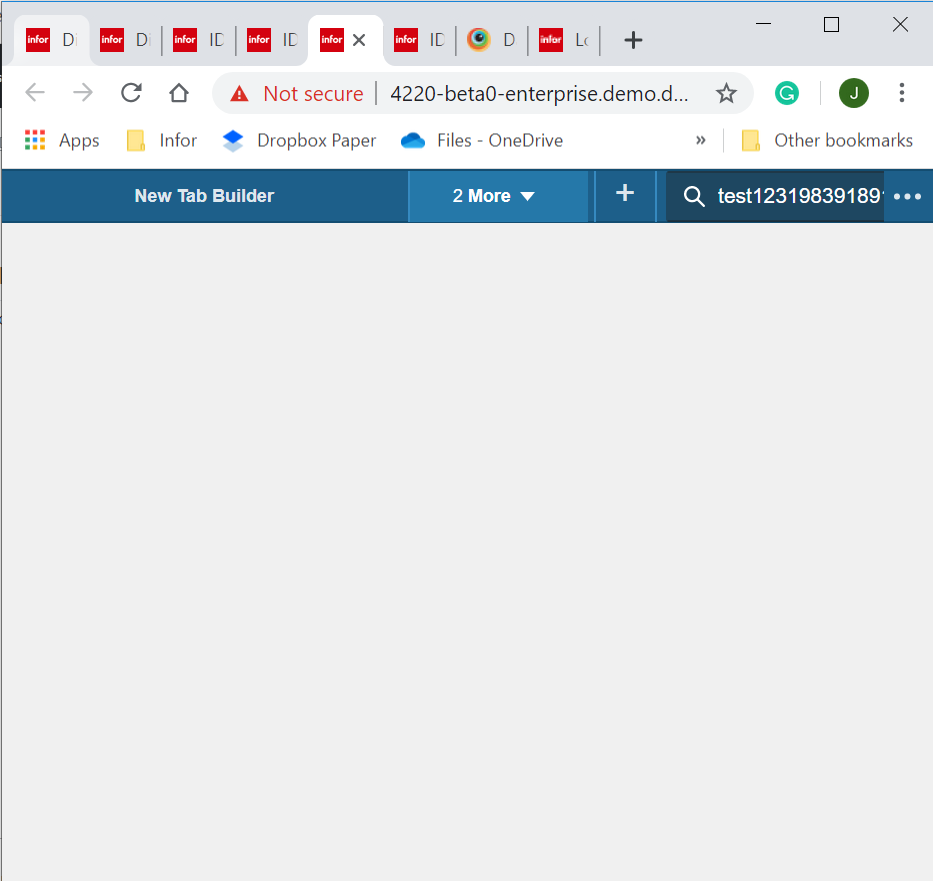Open the colorful eye icon tab
This screenshot has height=881, width=933.
[x=491, y=40]
